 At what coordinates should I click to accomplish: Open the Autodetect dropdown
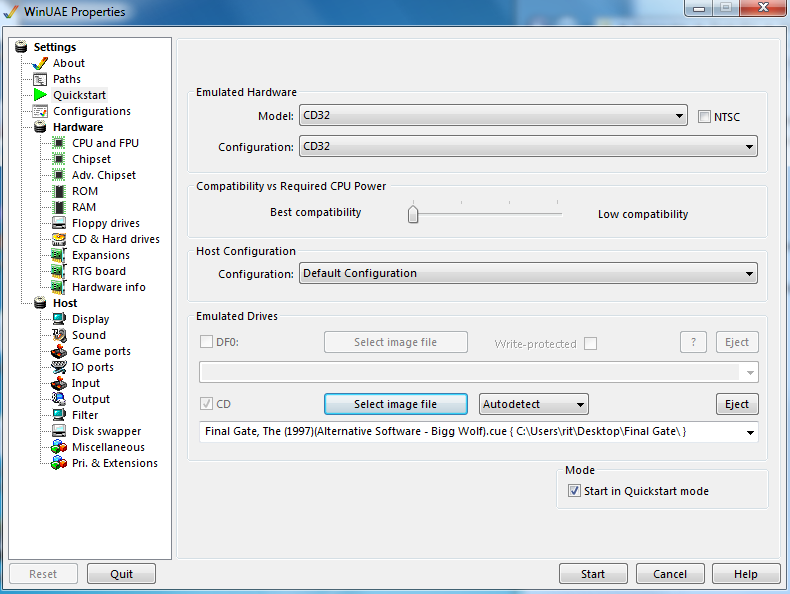coord(533,404)
